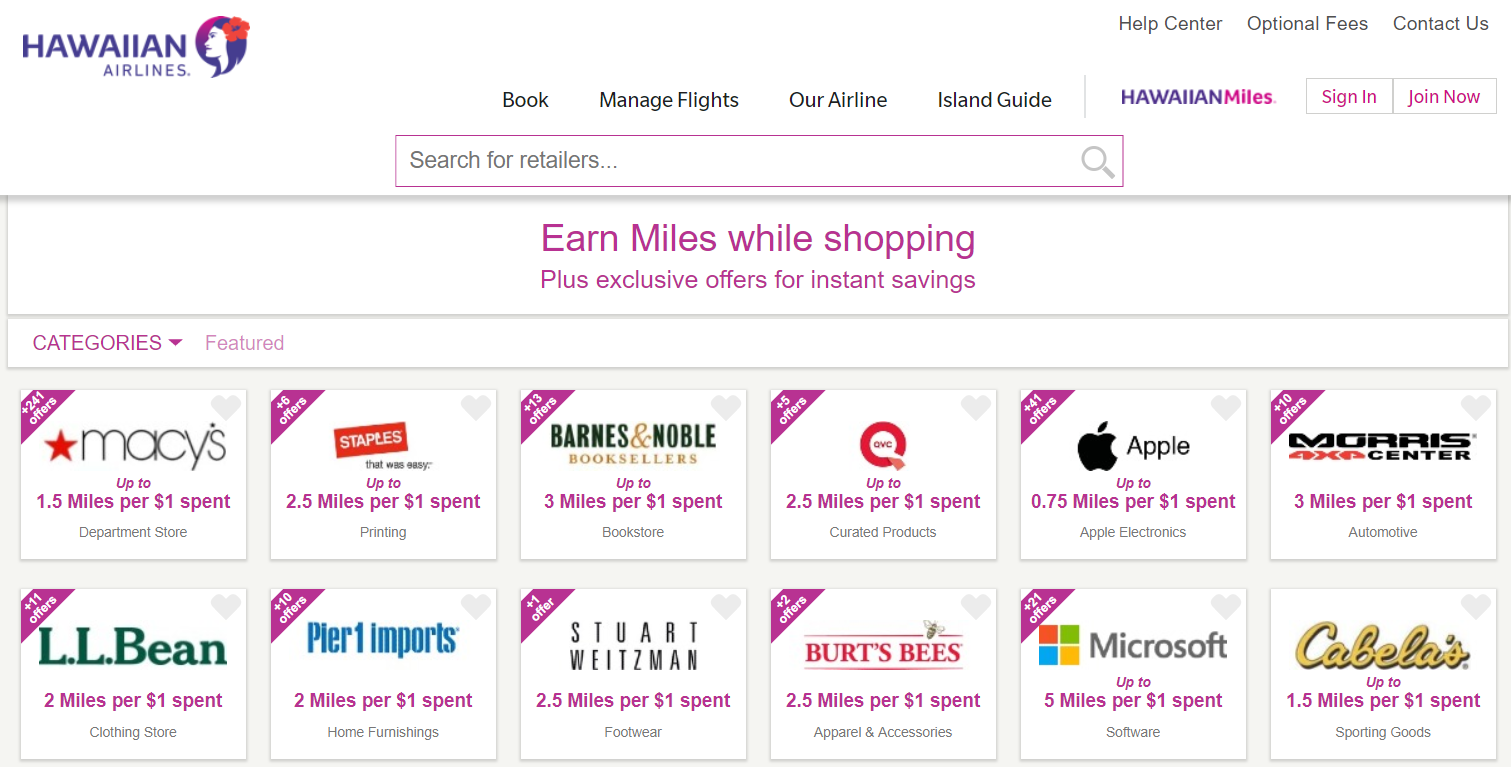Toggle Barnes & Noble favorite heart
Image resolution: width=1511 pixels, height=767 pixels.
[x=726, y=407]
